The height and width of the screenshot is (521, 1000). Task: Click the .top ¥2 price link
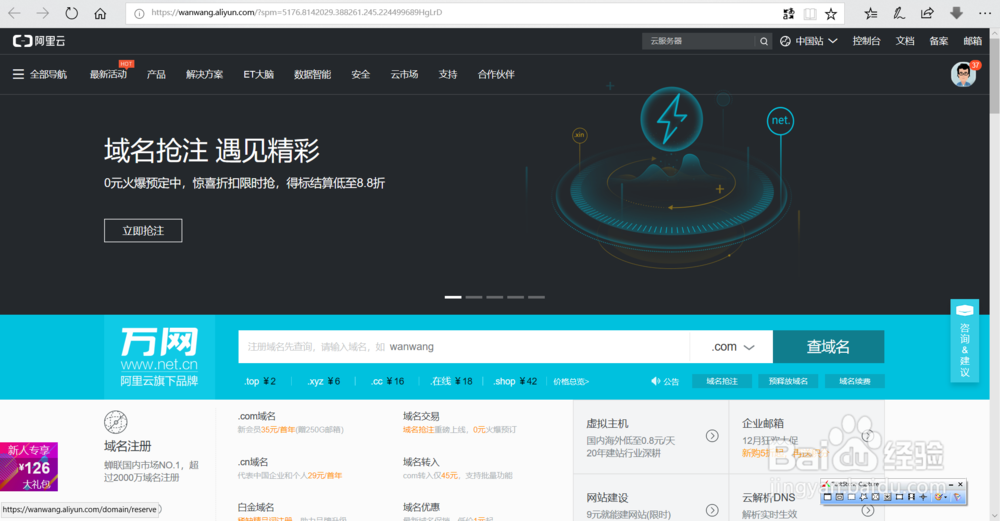point(260,381)
